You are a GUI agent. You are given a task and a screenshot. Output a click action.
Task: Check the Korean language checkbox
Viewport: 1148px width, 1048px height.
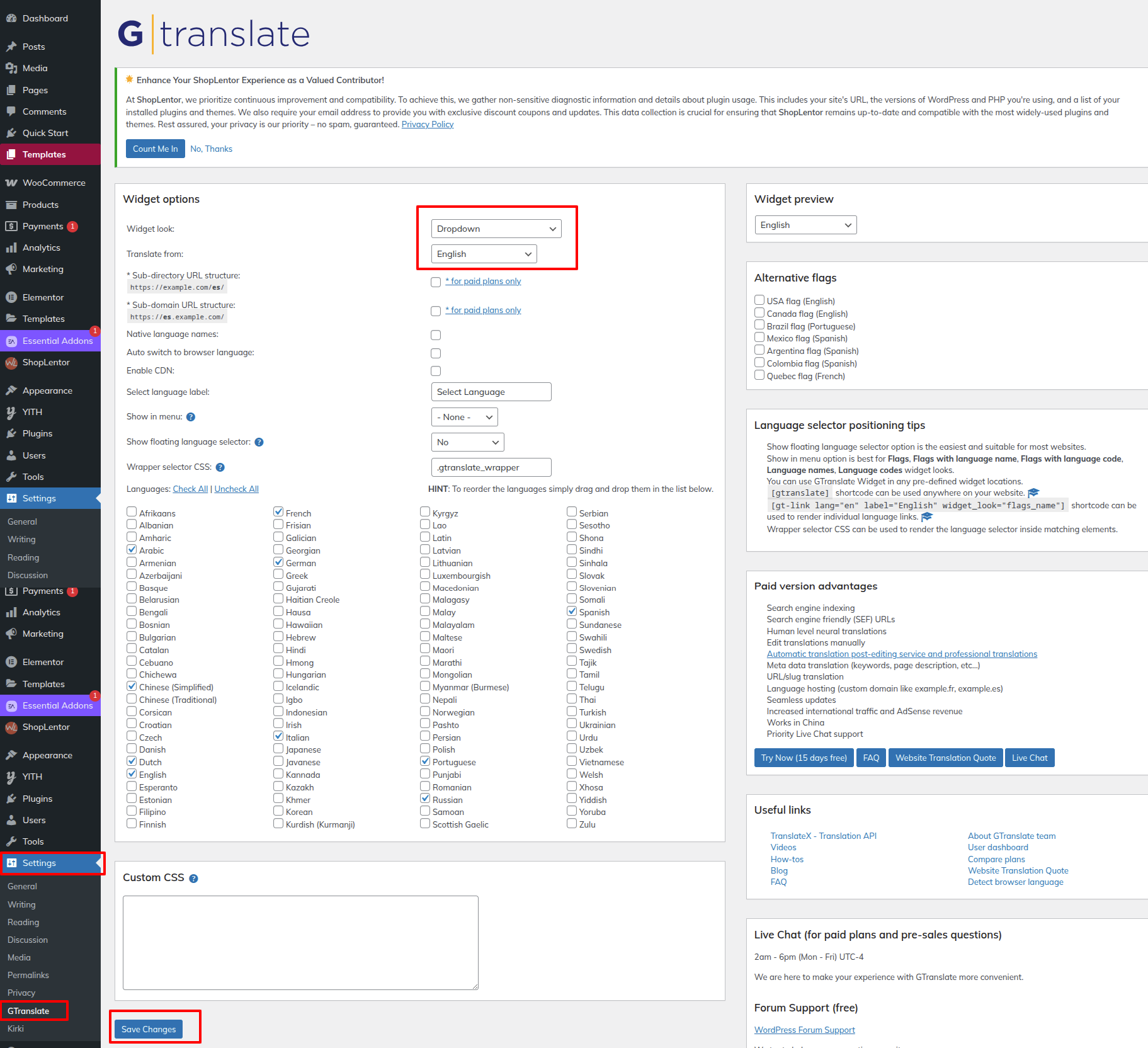point(278,811)
